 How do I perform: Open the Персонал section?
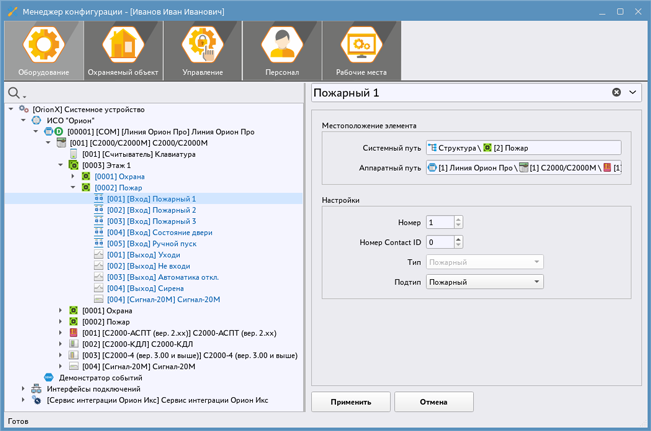point(281,50)
